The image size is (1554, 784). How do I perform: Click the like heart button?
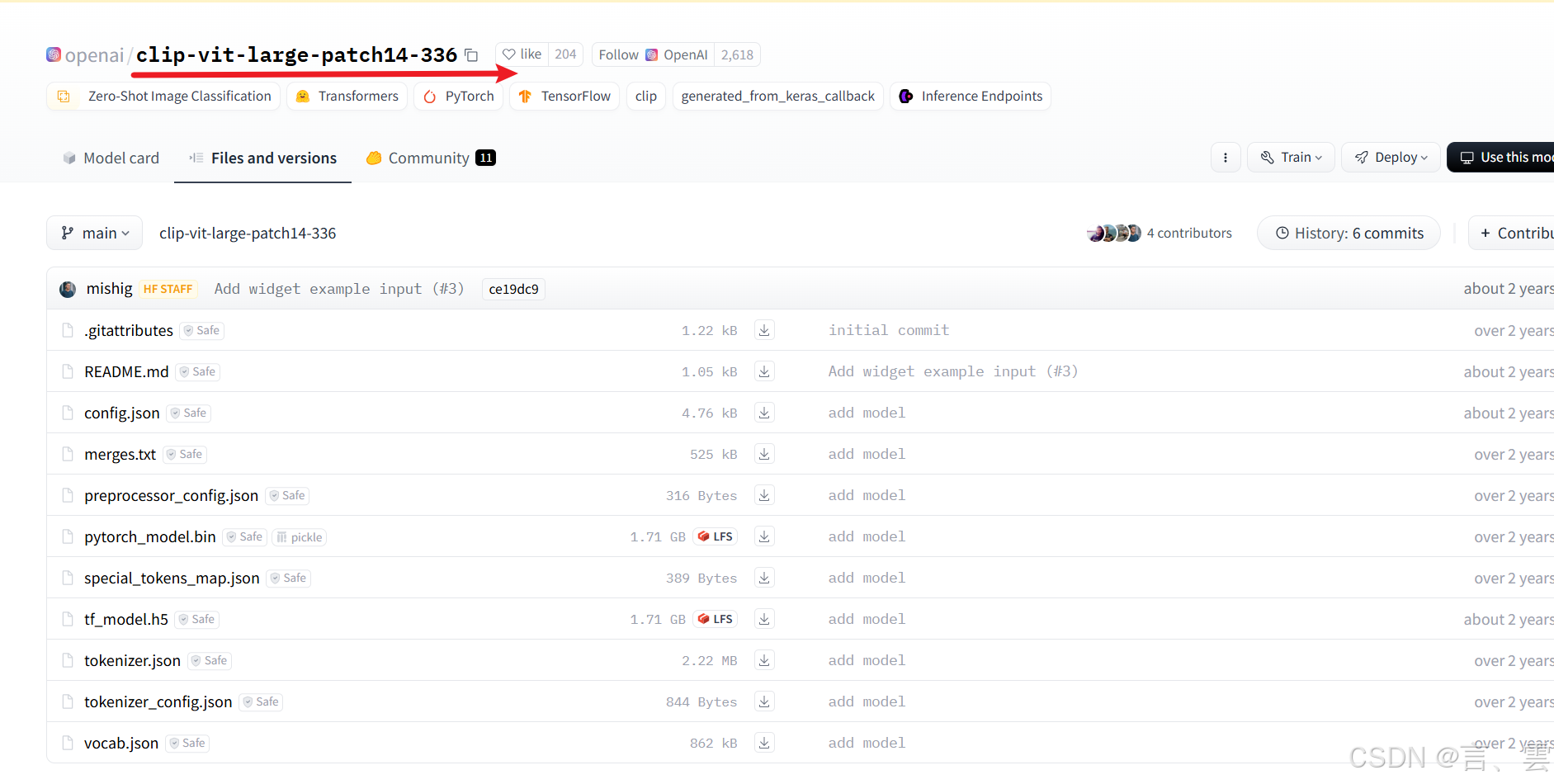pos(522,54)
